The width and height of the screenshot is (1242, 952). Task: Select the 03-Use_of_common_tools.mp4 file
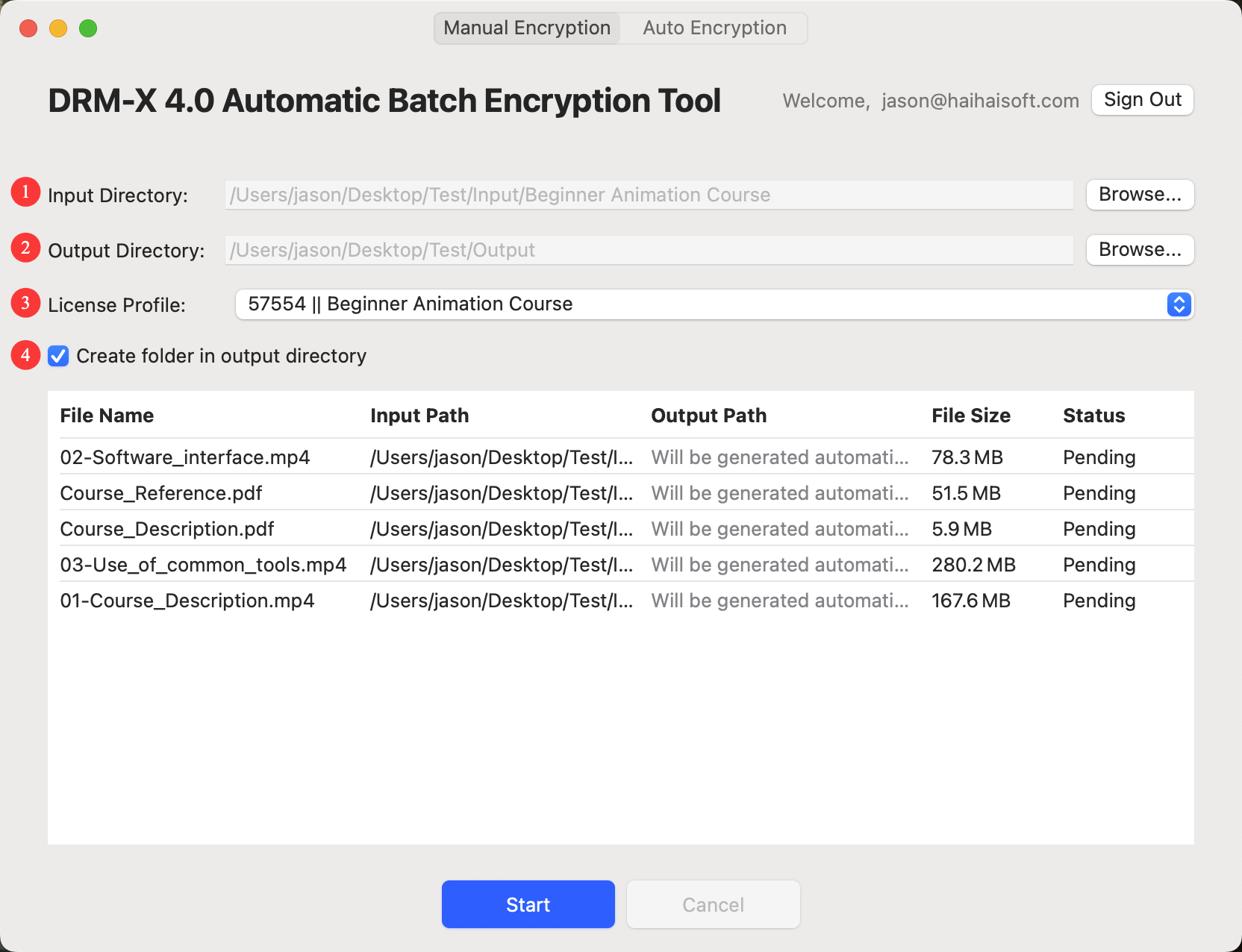click(203, 565)
